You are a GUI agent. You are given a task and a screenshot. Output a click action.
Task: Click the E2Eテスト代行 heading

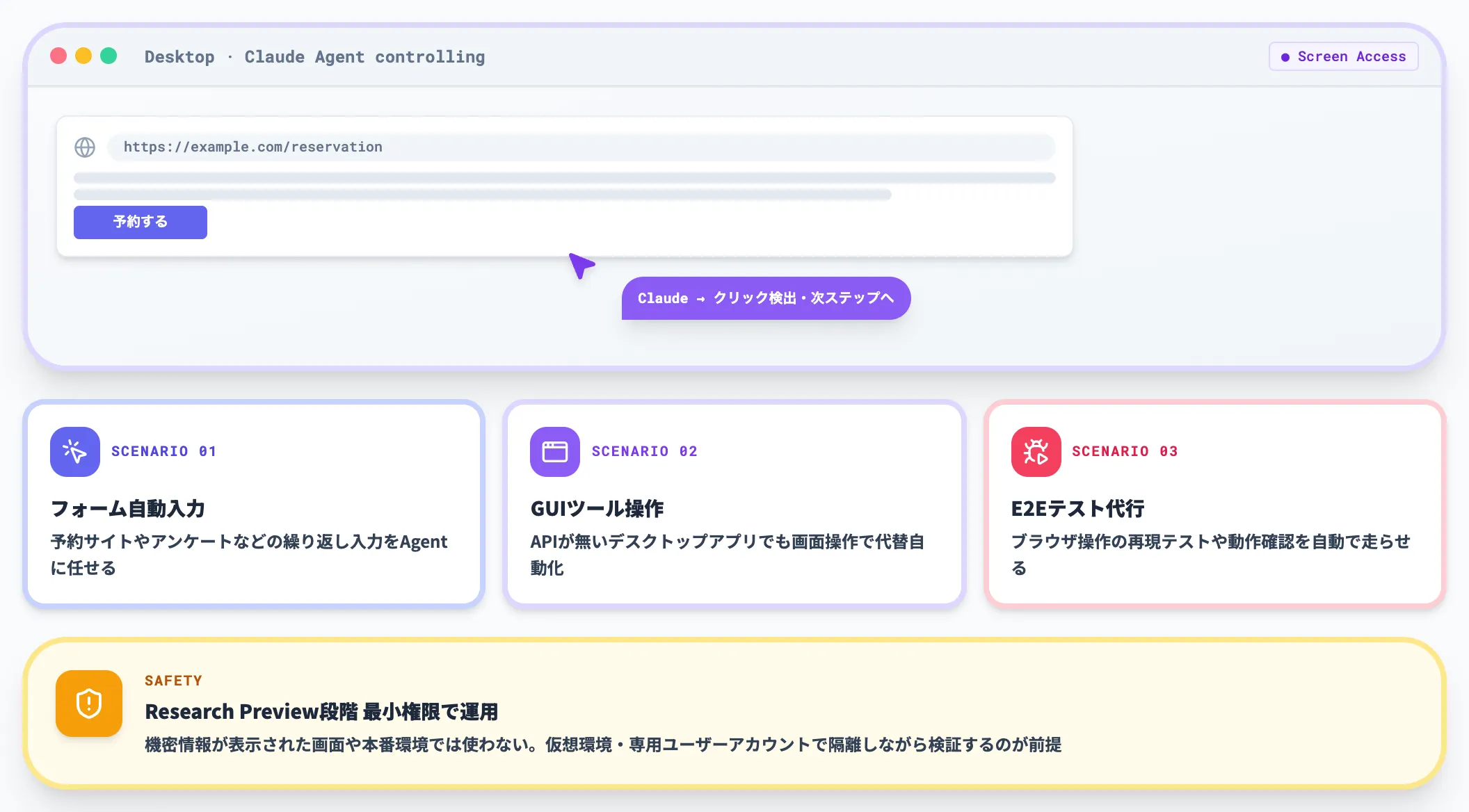point(1077,509)
